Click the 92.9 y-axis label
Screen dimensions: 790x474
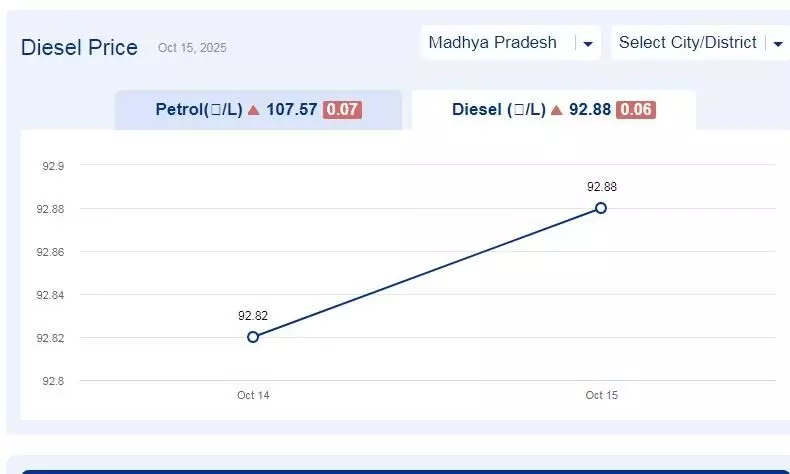tap(53, 166)
